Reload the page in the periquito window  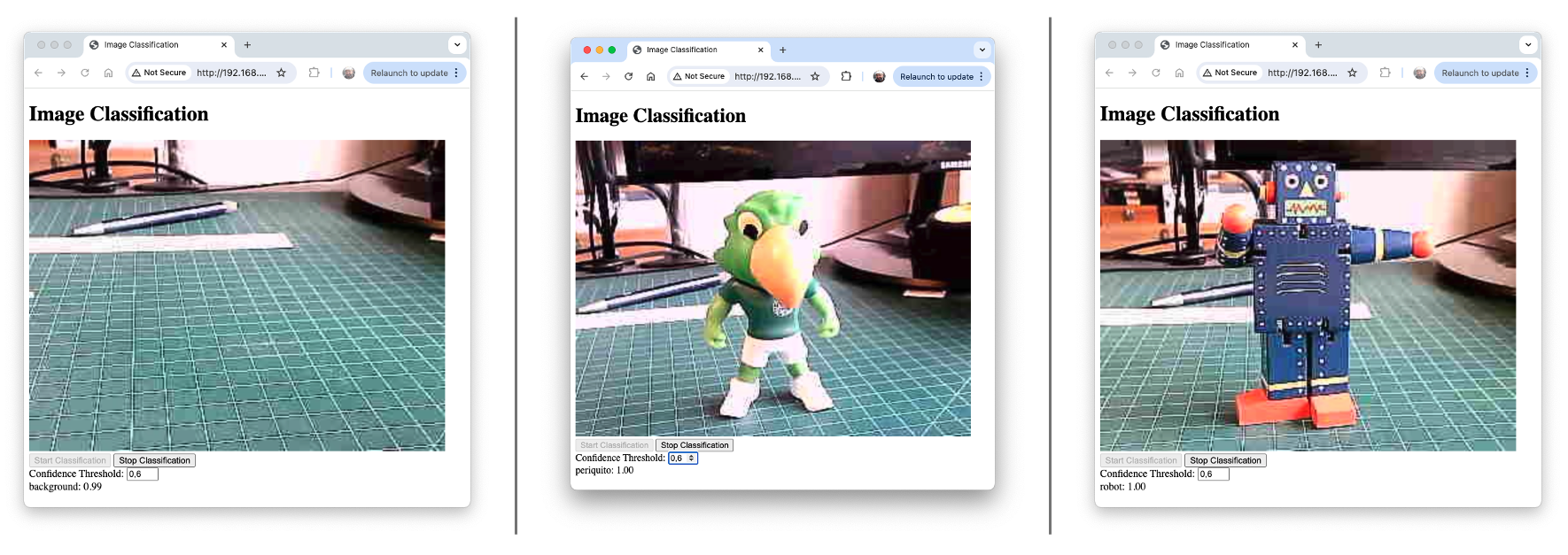[628, 77]
